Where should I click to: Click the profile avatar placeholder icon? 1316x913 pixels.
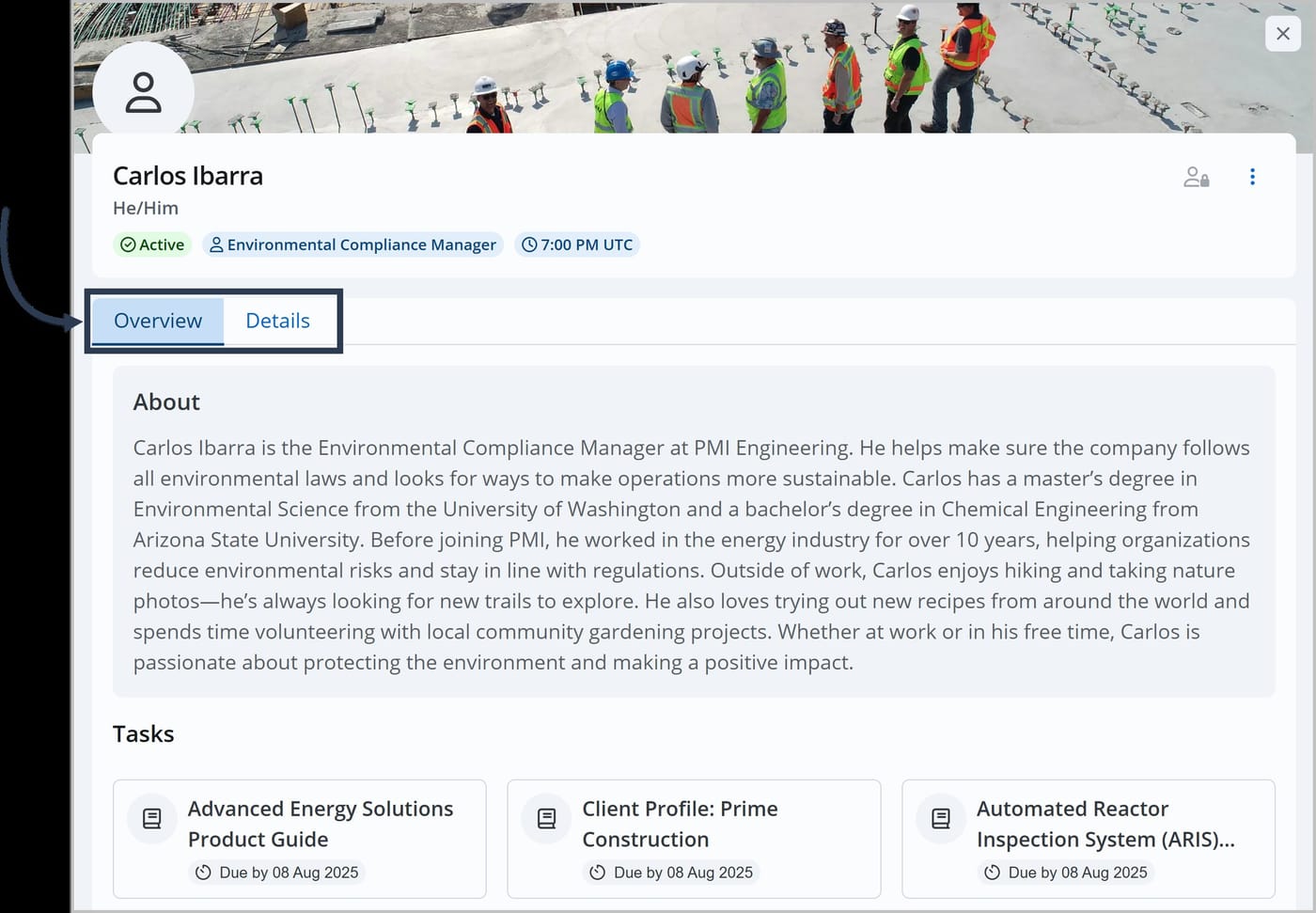click(144, 92)
